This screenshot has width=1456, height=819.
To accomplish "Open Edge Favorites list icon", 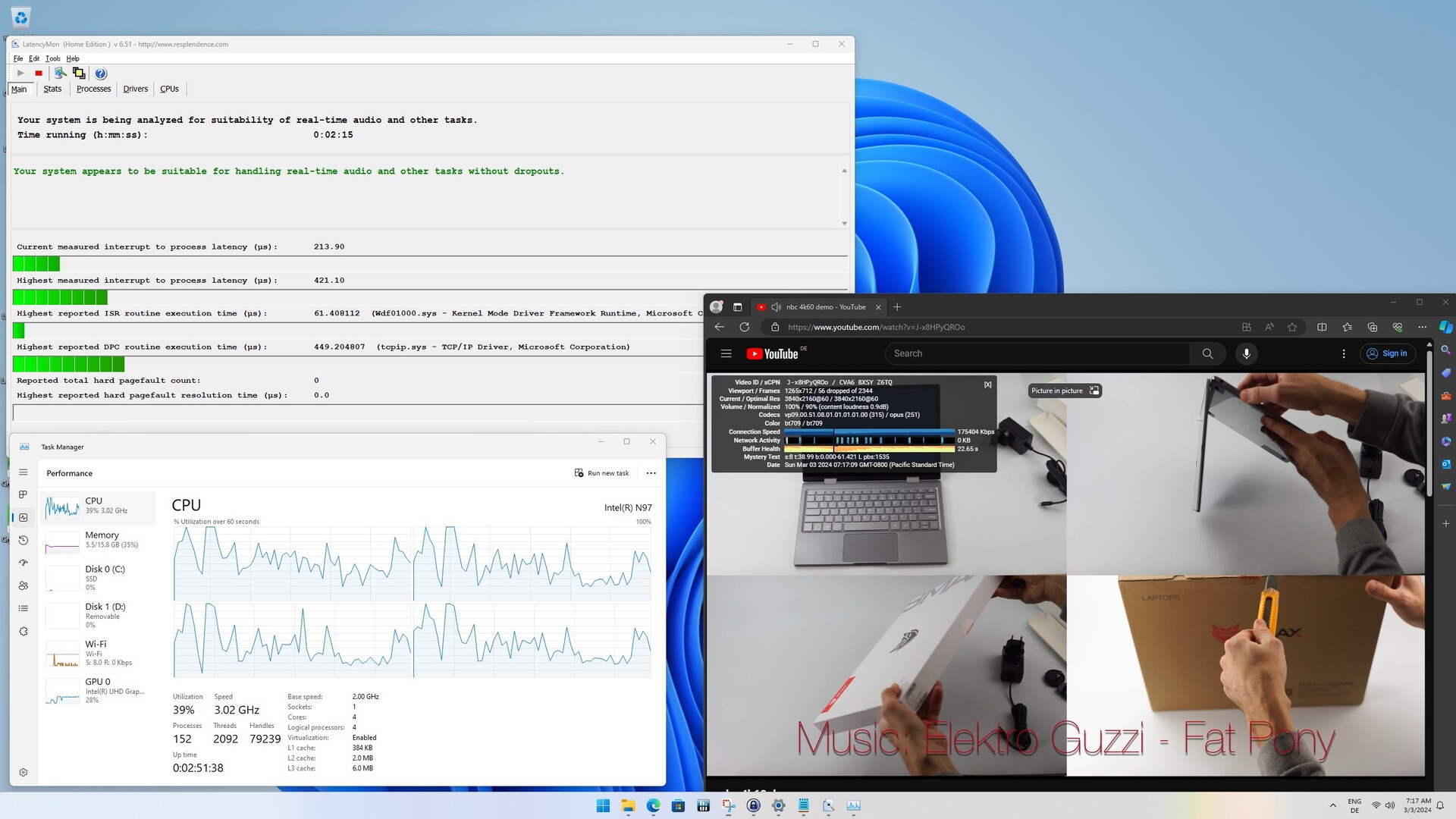I will pyautogui.click(x=1347, y=327).
